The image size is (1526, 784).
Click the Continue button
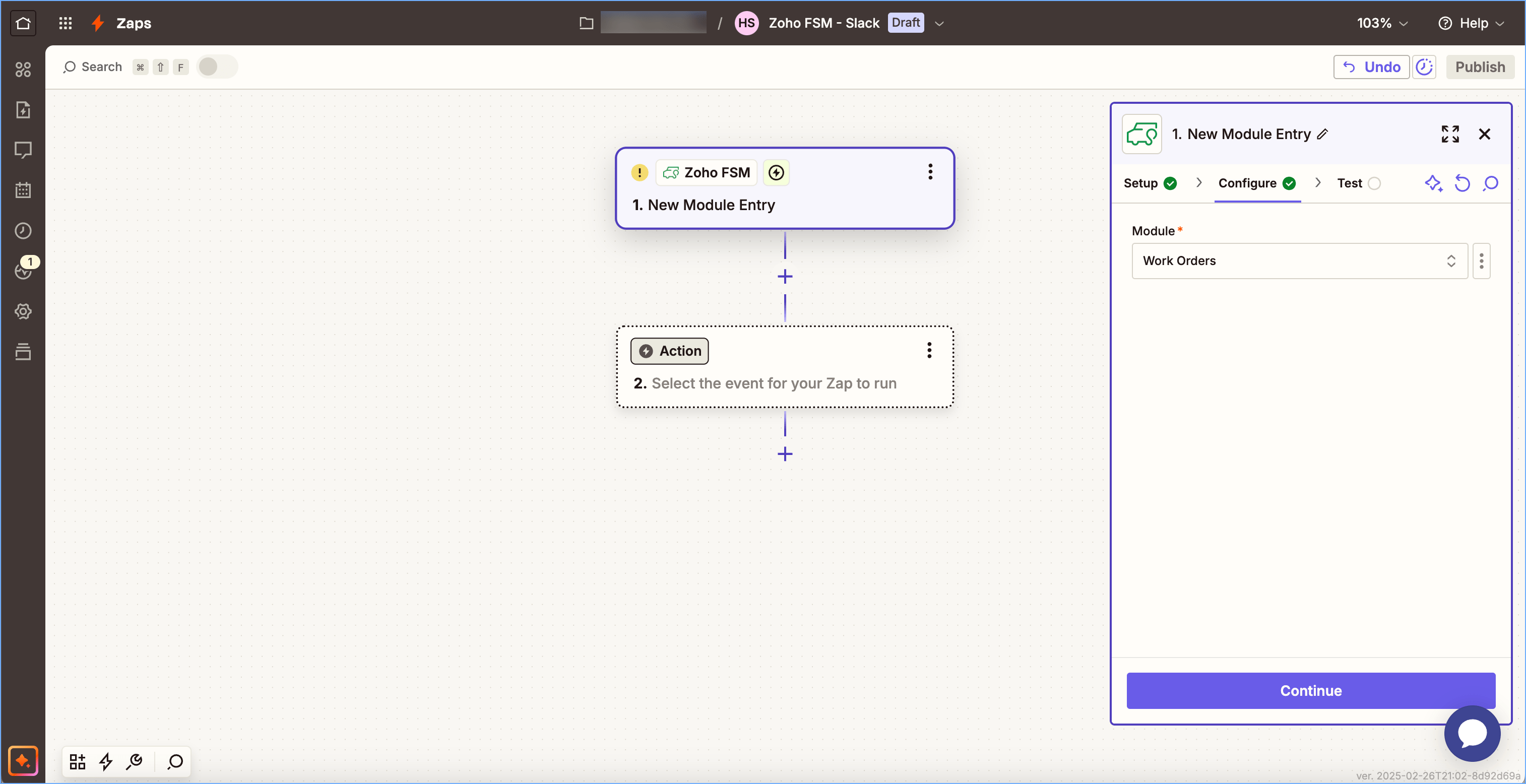pyautogui.click(x=1310, y=690)
